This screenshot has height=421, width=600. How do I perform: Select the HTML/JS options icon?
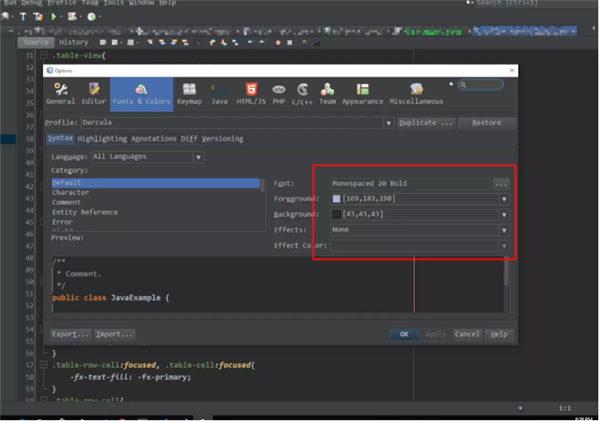[x=251, y=94]
